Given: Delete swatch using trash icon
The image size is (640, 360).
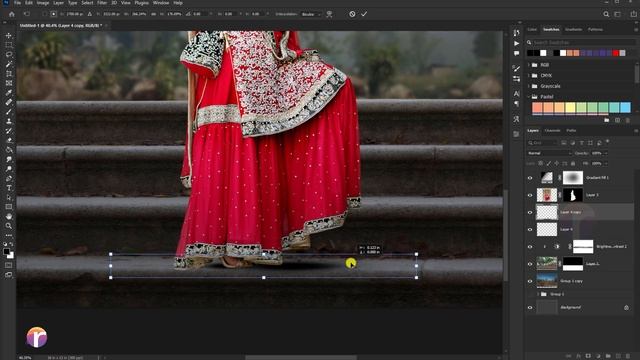Looking at the screenshot, I should (x=628, y=120).
